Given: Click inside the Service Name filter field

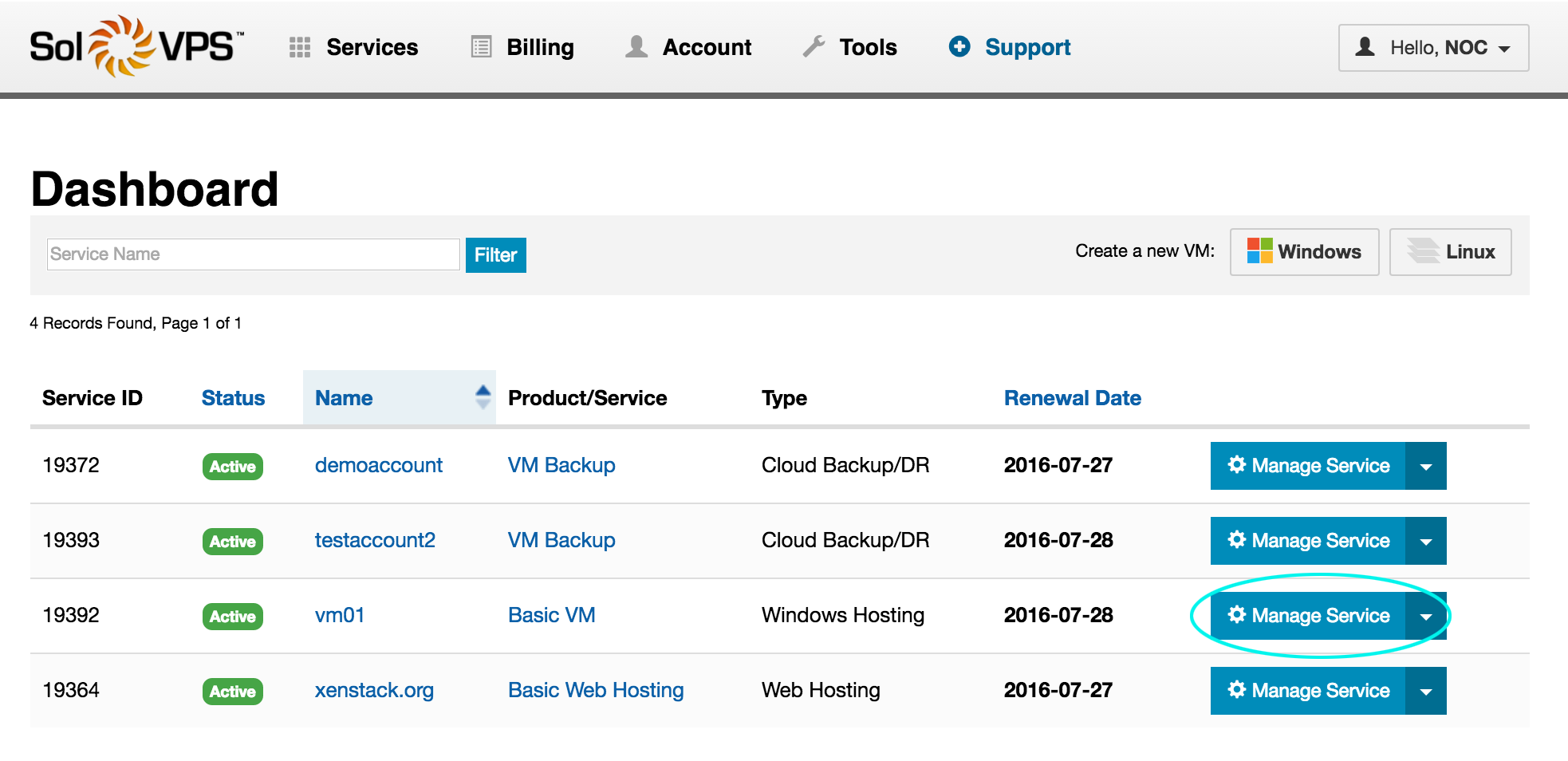Looking at the screenshot, I should (x=253, y=254).
